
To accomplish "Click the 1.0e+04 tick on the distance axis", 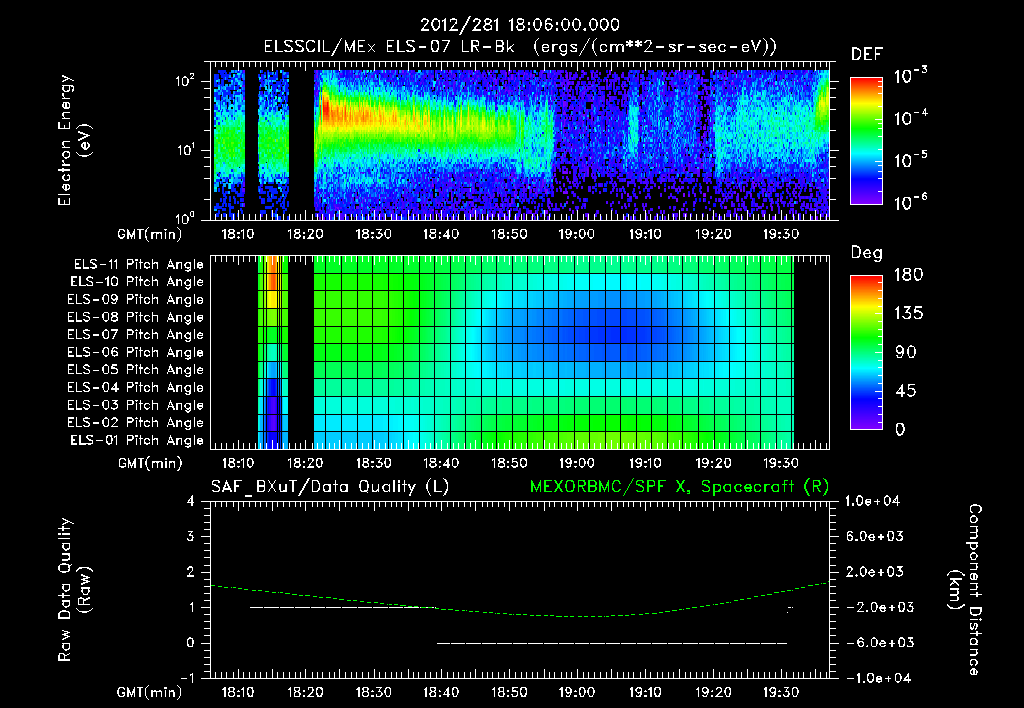I will click(872, 501).
